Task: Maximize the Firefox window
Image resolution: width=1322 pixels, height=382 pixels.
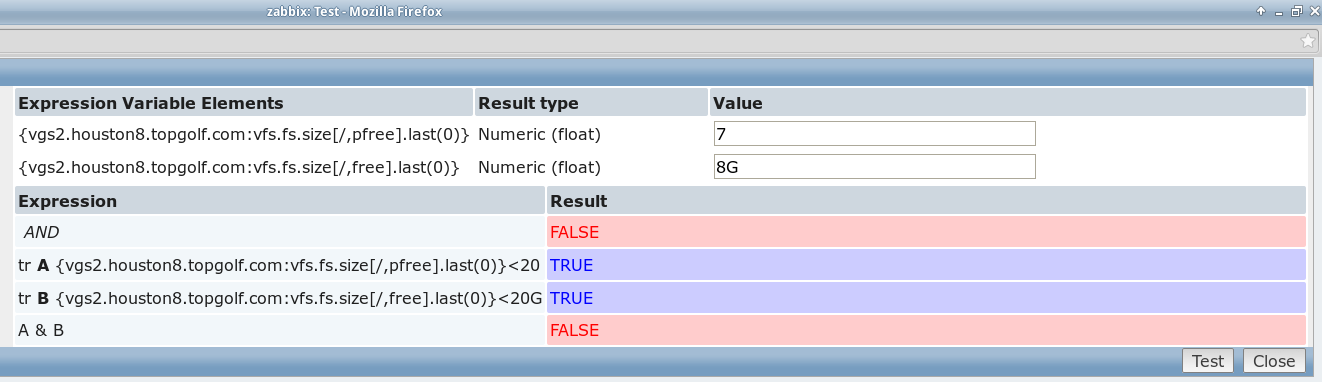Action: [1296, 11]
